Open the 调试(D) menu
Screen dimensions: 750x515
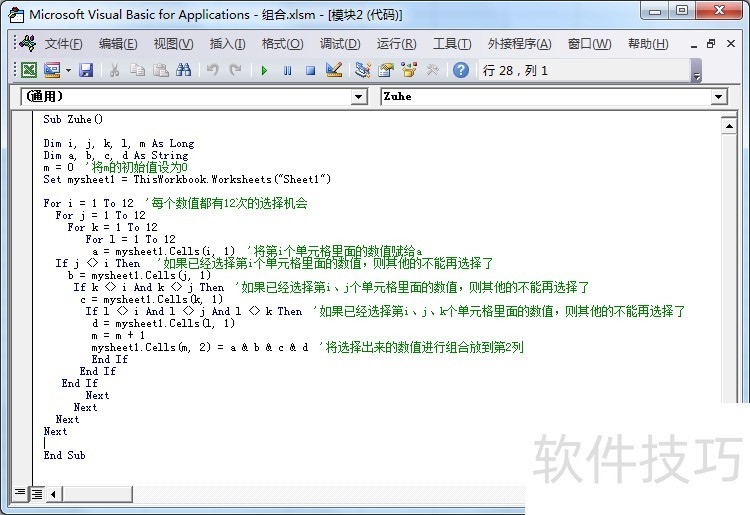[x=340, y=44]
